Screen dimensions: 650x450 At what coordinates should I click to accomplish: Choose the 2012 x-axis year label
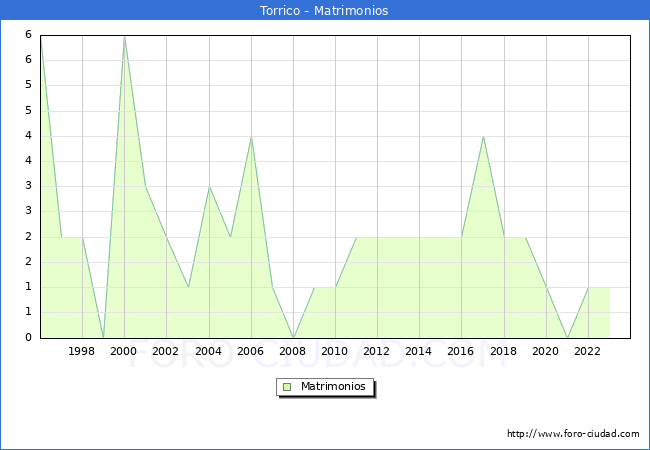pos(377,351)
